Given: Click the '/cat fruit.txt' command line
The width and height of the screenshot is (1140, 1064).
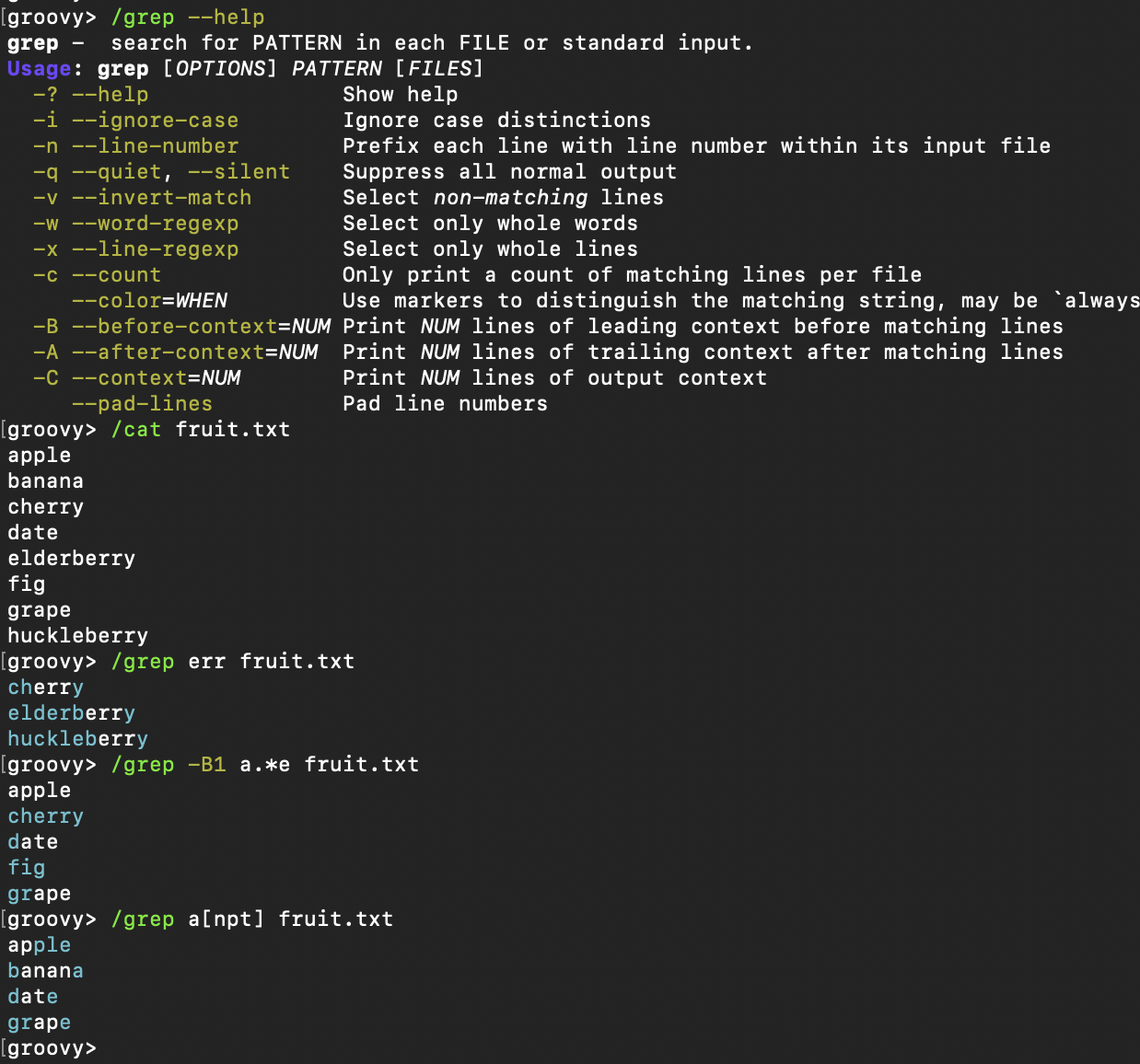Looking at the screenshot, I should coord(200,430).
